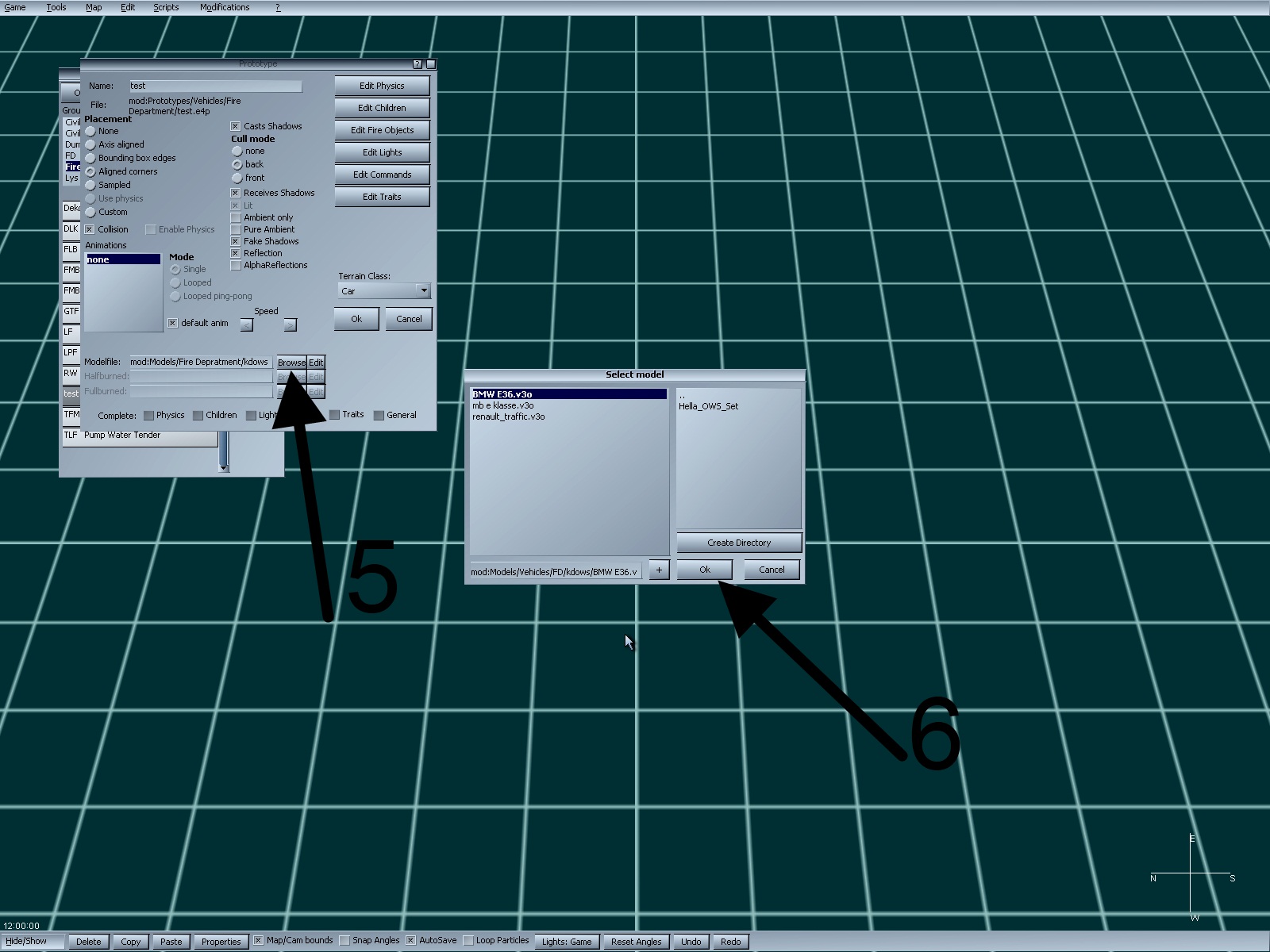1270x952 pixels.
Task: Enable AlphaReflections checkbox
Action: click(235, 265)
